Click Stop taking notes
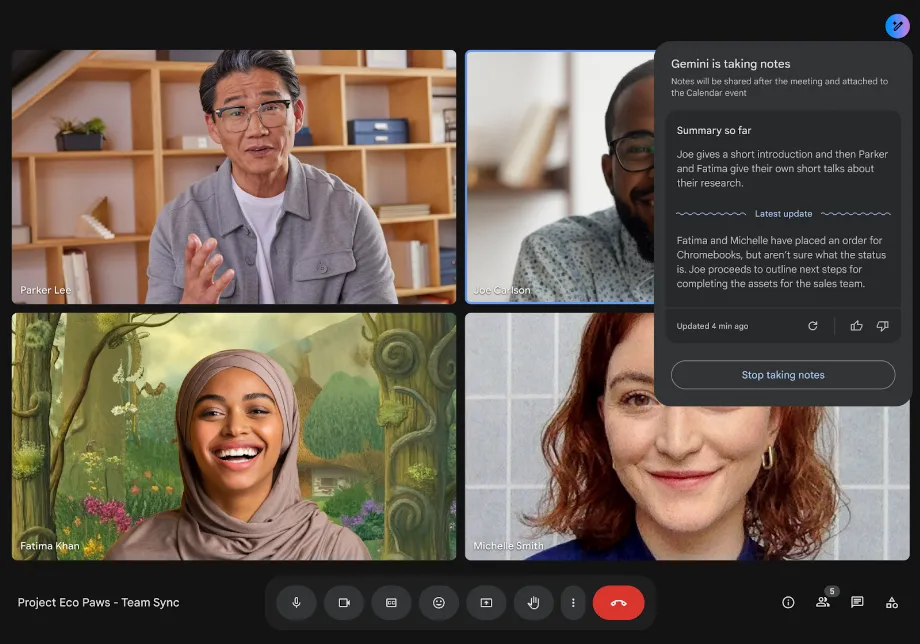This screenshot has height=644, width=920. [783, 375]
